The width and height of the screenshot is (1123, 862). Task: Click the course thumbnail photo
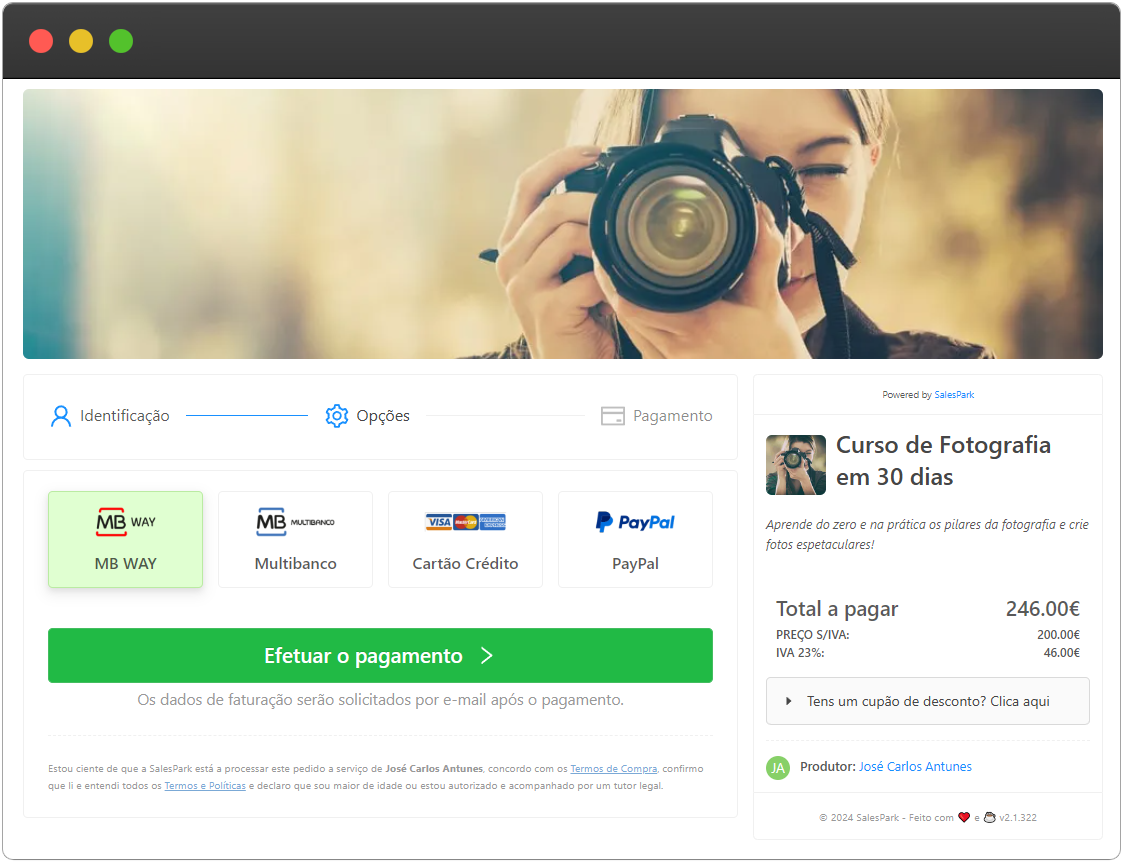coord(796,465)
